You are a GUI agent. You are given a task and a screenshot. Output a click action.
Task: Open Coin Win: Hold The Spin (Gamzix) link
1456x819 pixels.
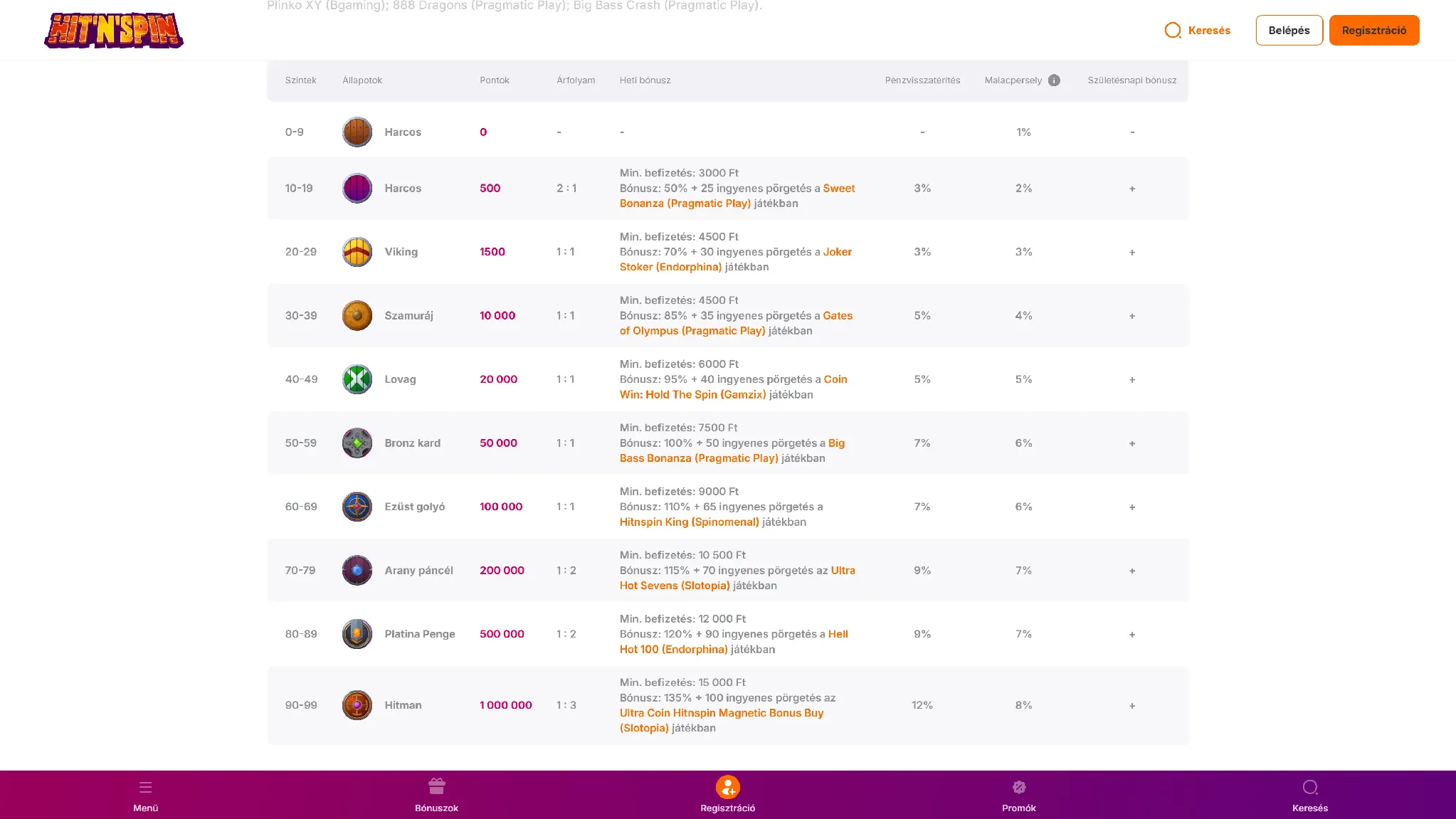[734, 387]
